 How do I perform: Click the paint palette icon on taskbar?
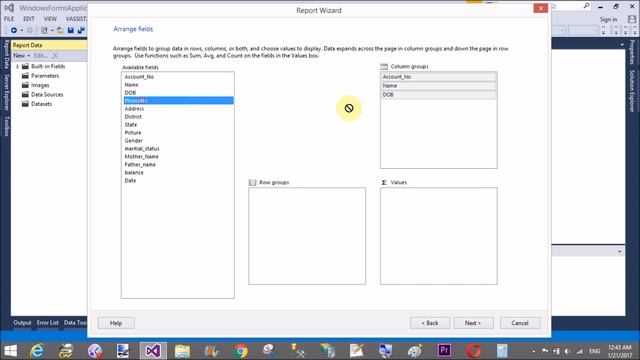click(x=415, y=351)
